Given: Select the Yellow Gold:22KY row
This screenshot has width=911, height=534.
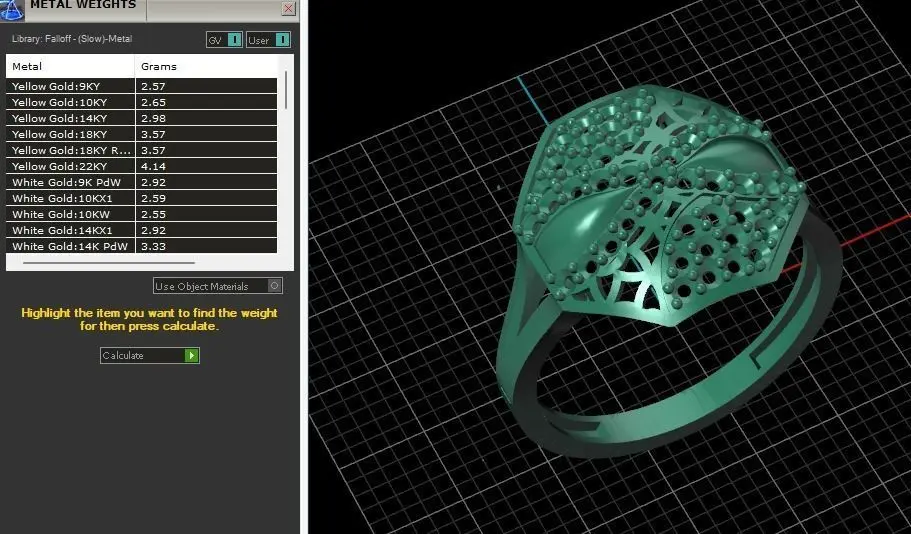Looking at the screenshot, I should [x=142, y=166].
